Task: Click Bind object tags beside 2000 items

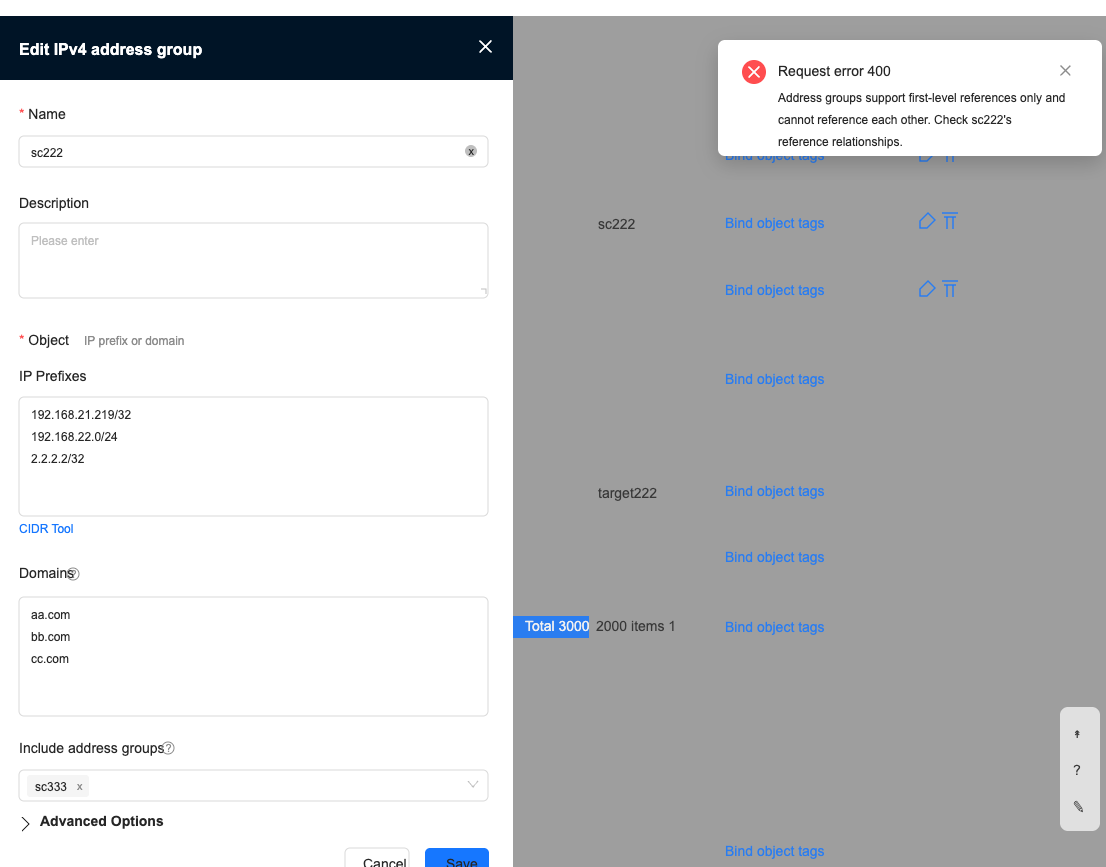Action: pos(774,627)
